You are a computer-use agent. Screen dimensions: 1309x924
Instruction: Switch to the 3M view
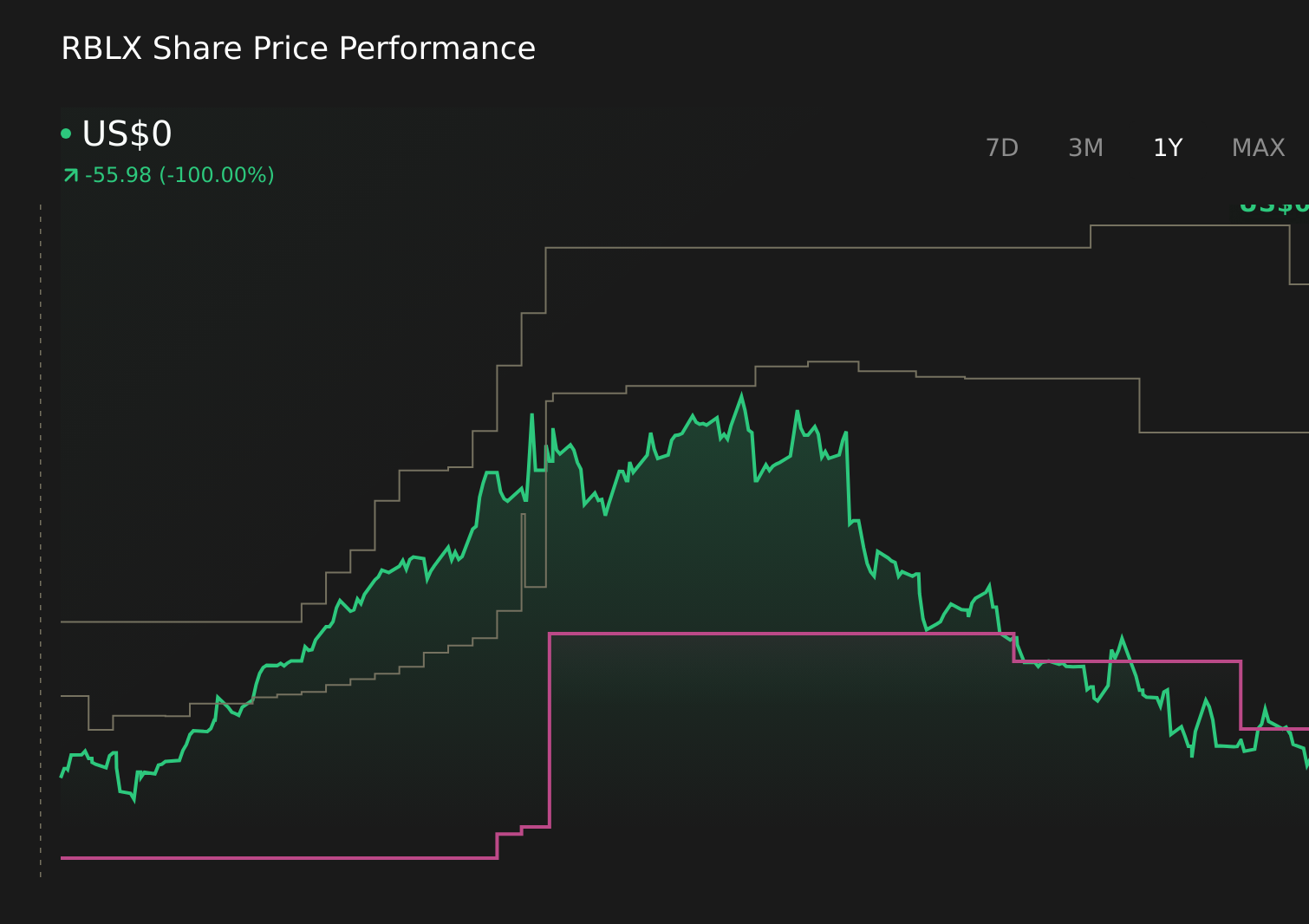1084,147
